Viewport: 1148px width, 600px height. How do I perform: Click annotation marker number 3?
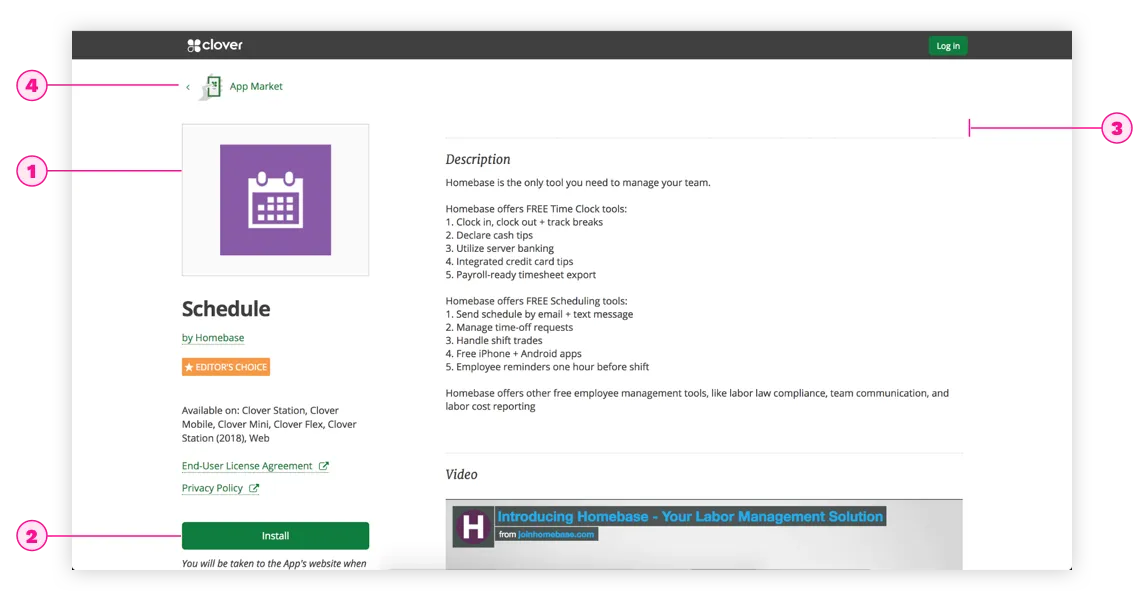1116,128
